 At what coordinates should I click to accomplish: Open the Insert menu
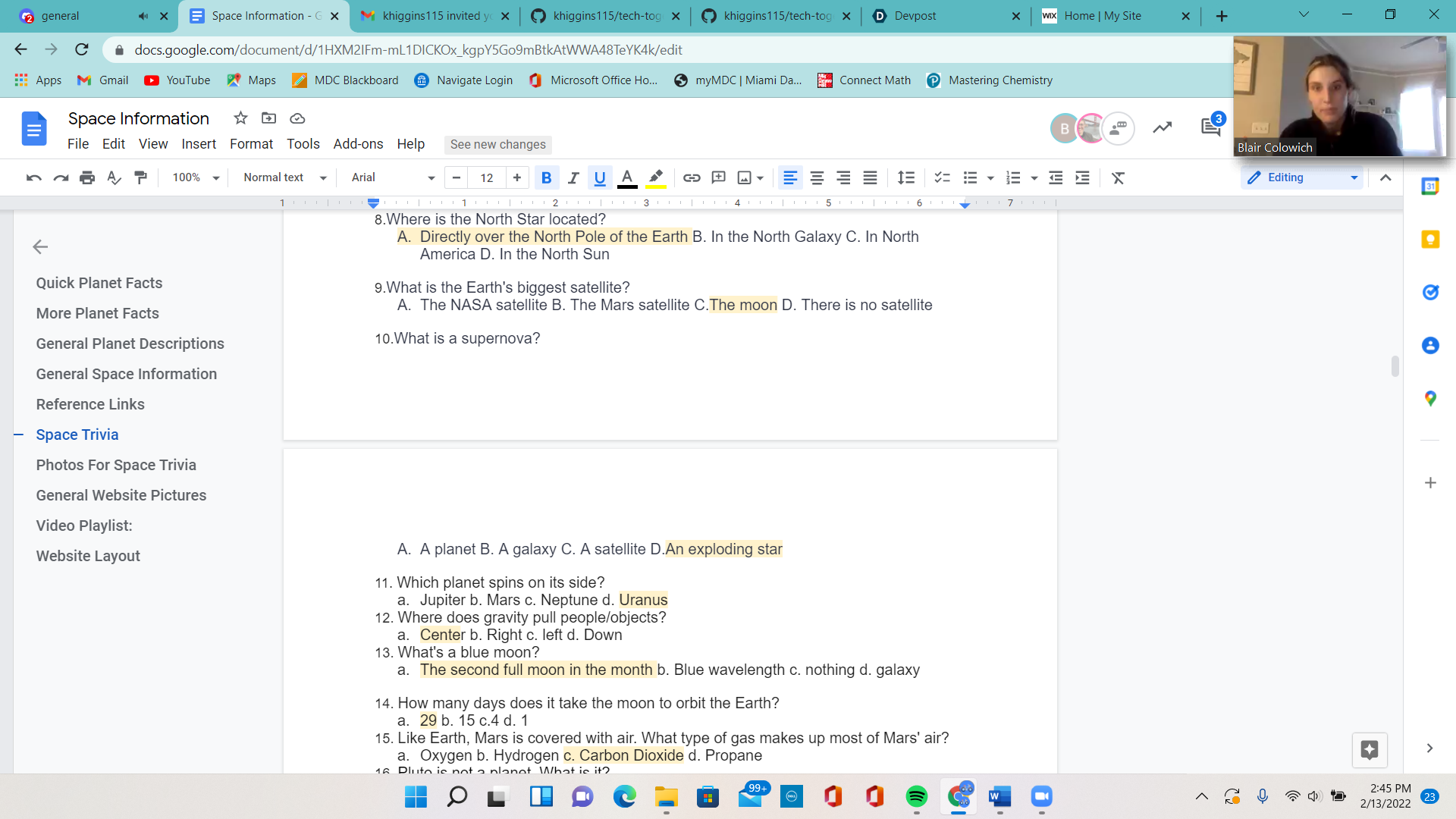tap(198, 144)
